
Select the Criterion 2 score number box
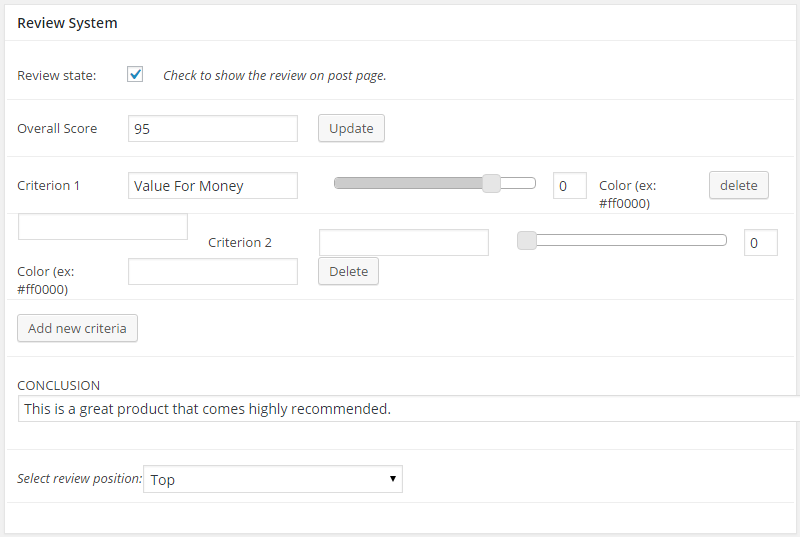[760, 243]
